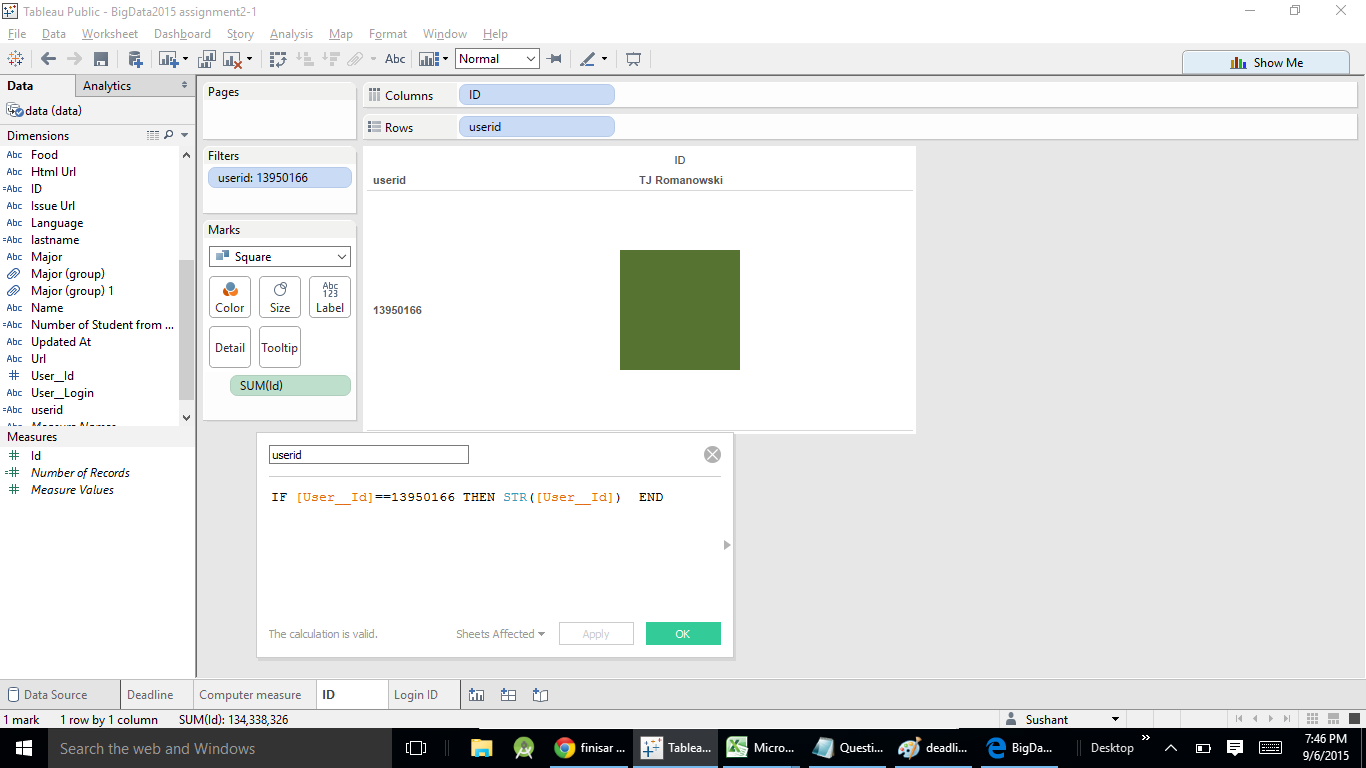This screenshot has width=1366, height=768.
Task: Show mark labels Abc toolbar icon
Action: point(395,59)
